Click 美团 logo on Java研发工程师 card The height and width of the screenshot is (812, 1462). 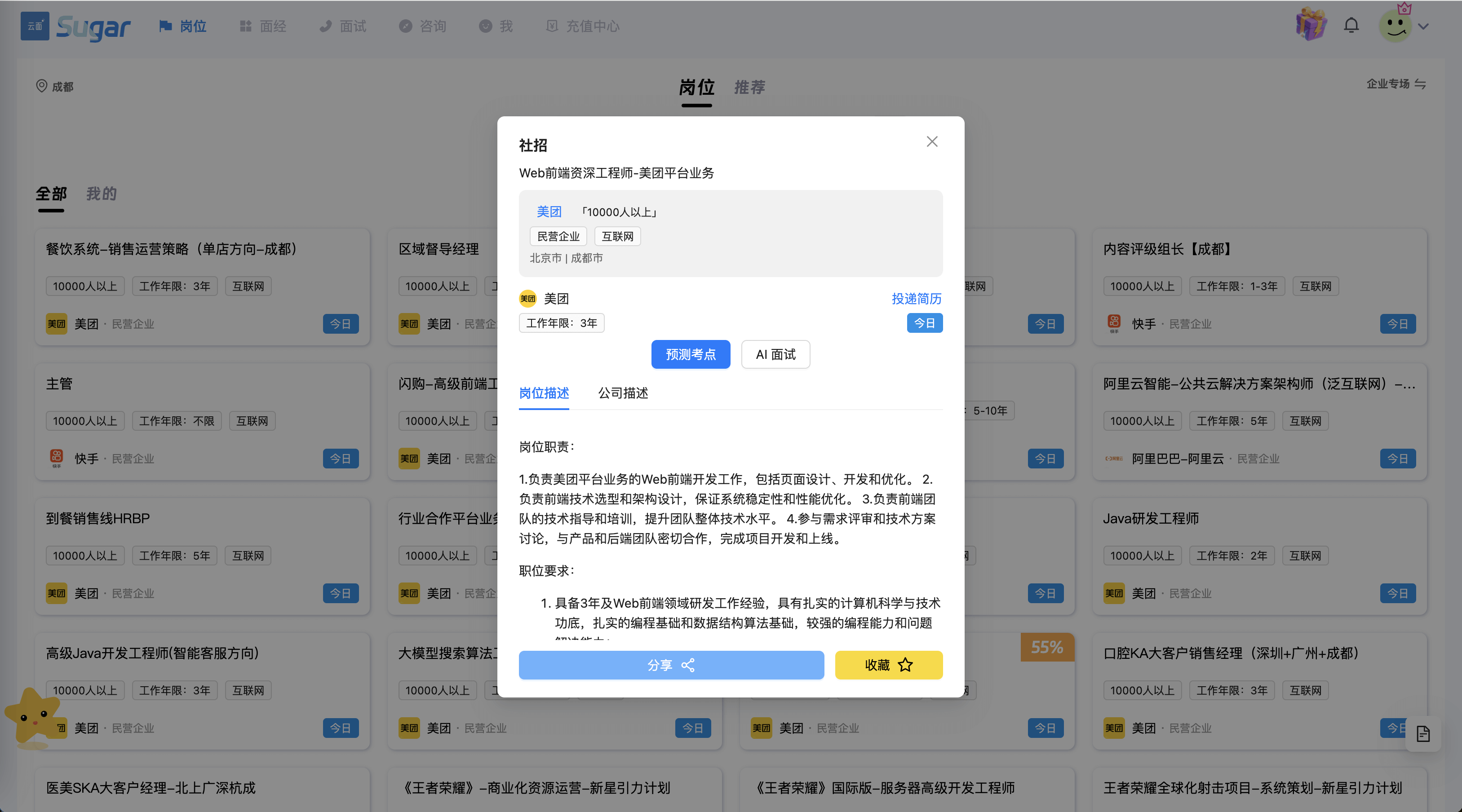click(x=1114, y=593)
